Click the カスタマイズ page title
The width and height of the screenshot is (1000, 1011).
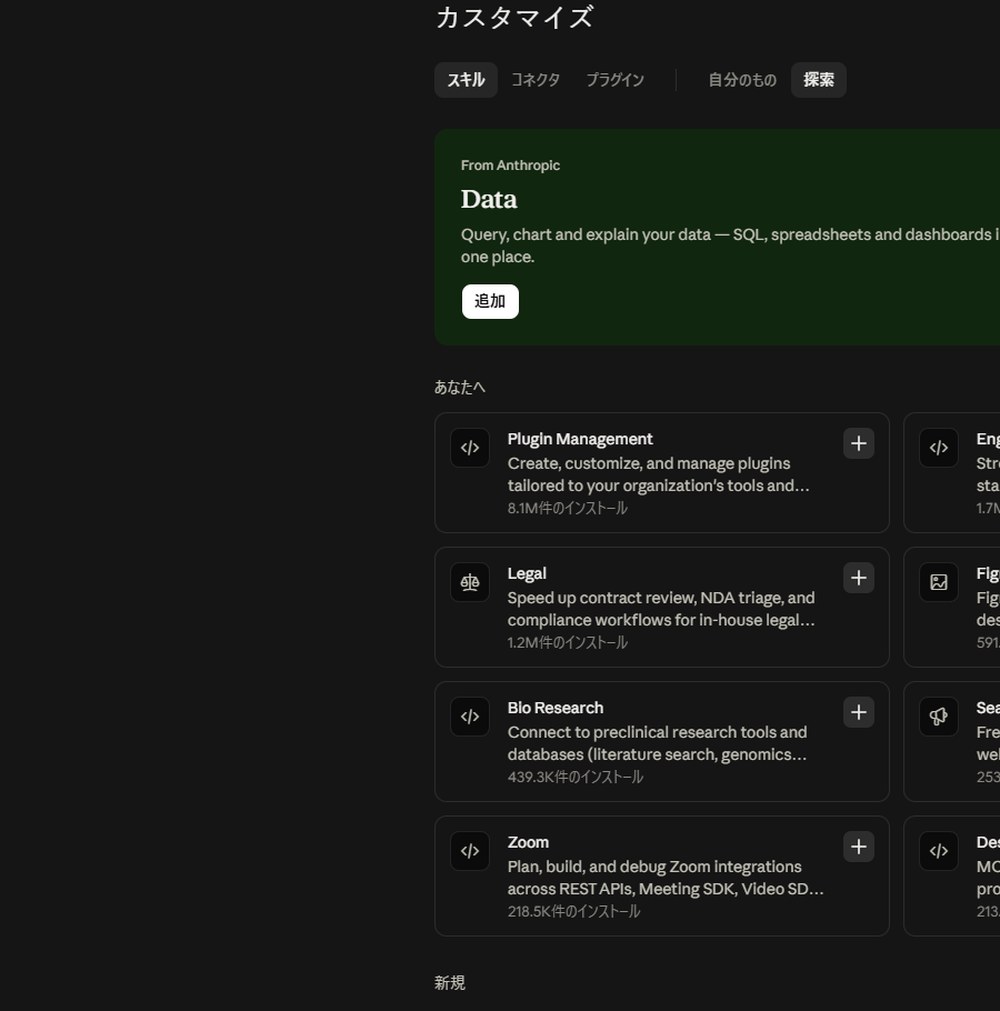[515, 17]
